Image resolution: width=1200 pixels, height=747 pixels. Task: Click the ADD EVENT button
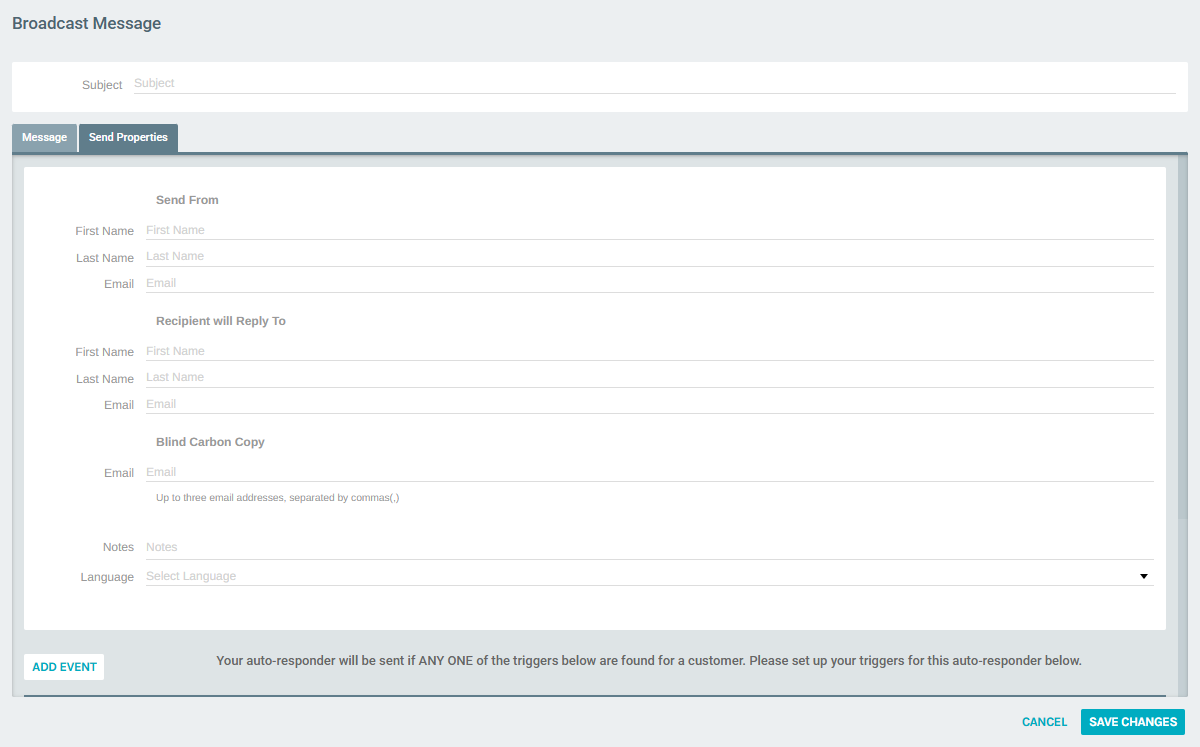[63, 666]
